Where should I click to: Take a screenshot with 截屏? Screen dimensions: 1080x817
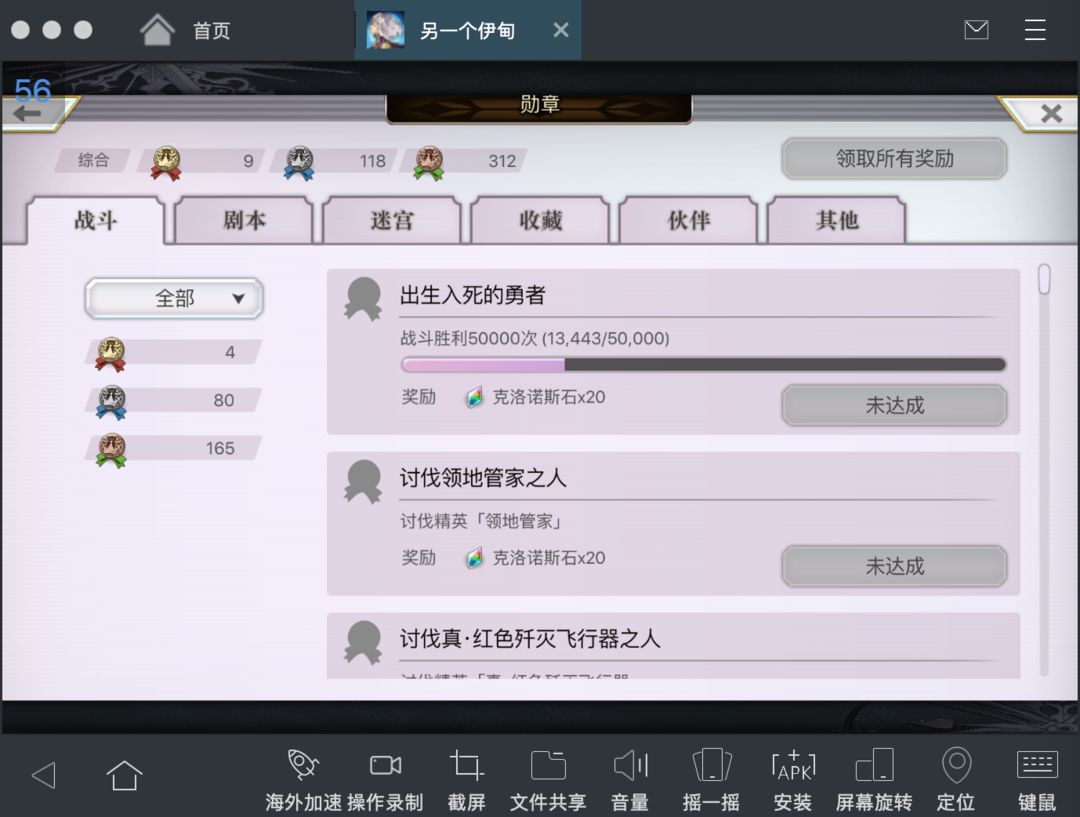466,765
